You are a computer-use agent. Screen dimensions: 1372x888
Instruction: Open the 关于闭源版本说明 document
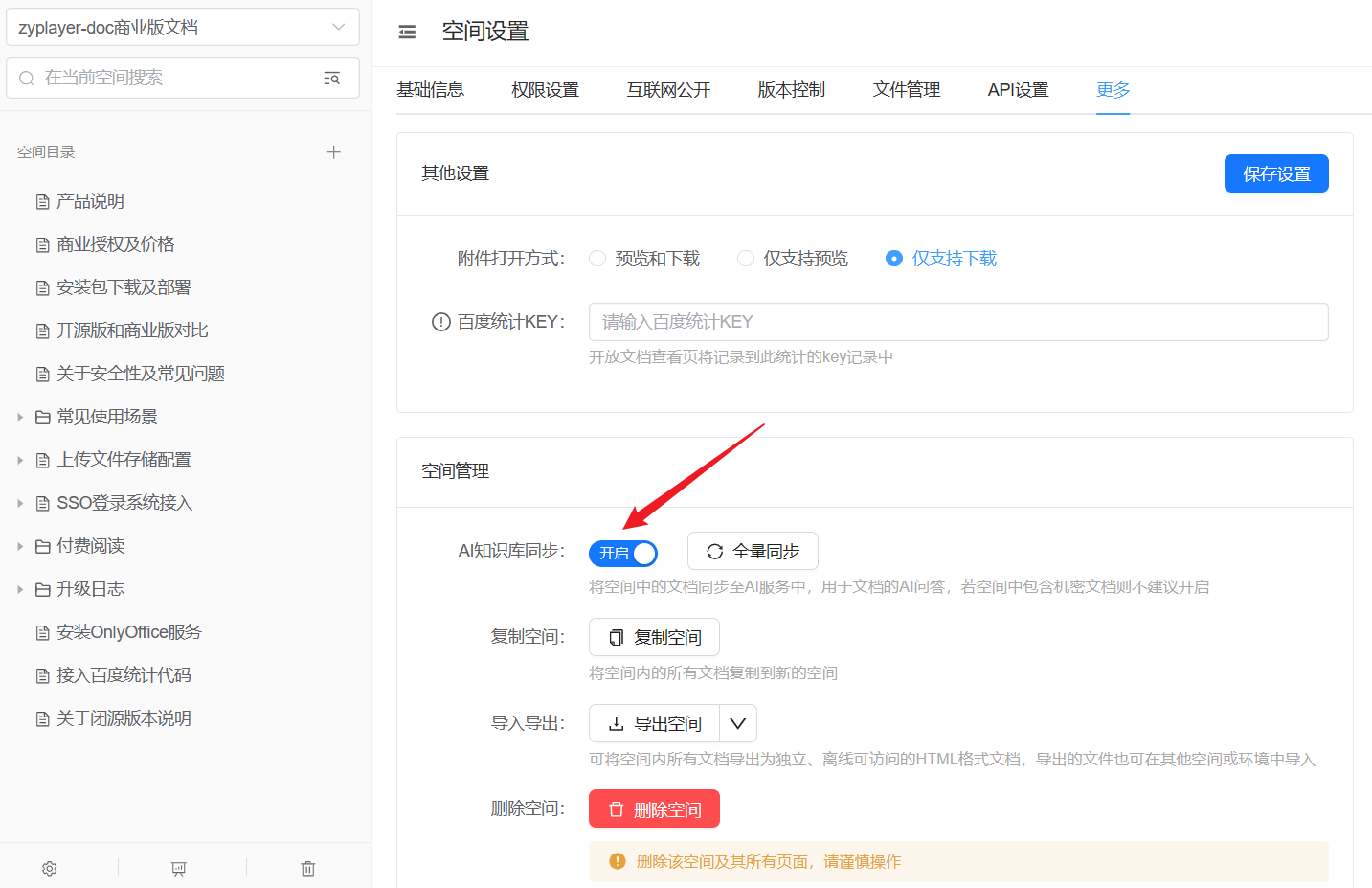tap(124, 718)
